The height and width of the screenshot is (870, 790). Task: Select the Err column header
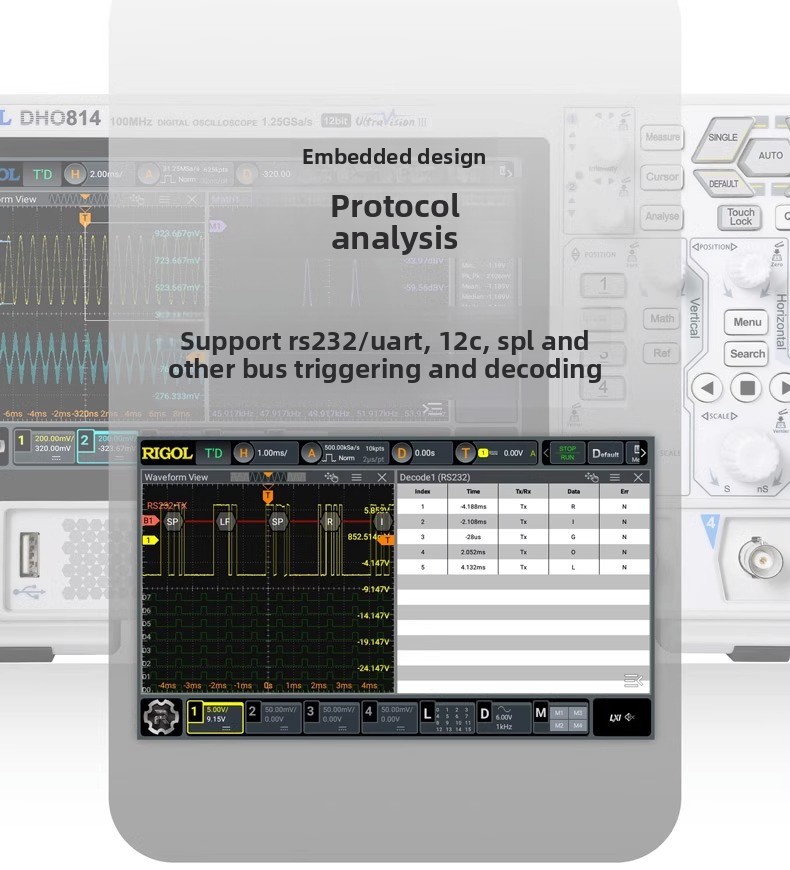(624, 492)
